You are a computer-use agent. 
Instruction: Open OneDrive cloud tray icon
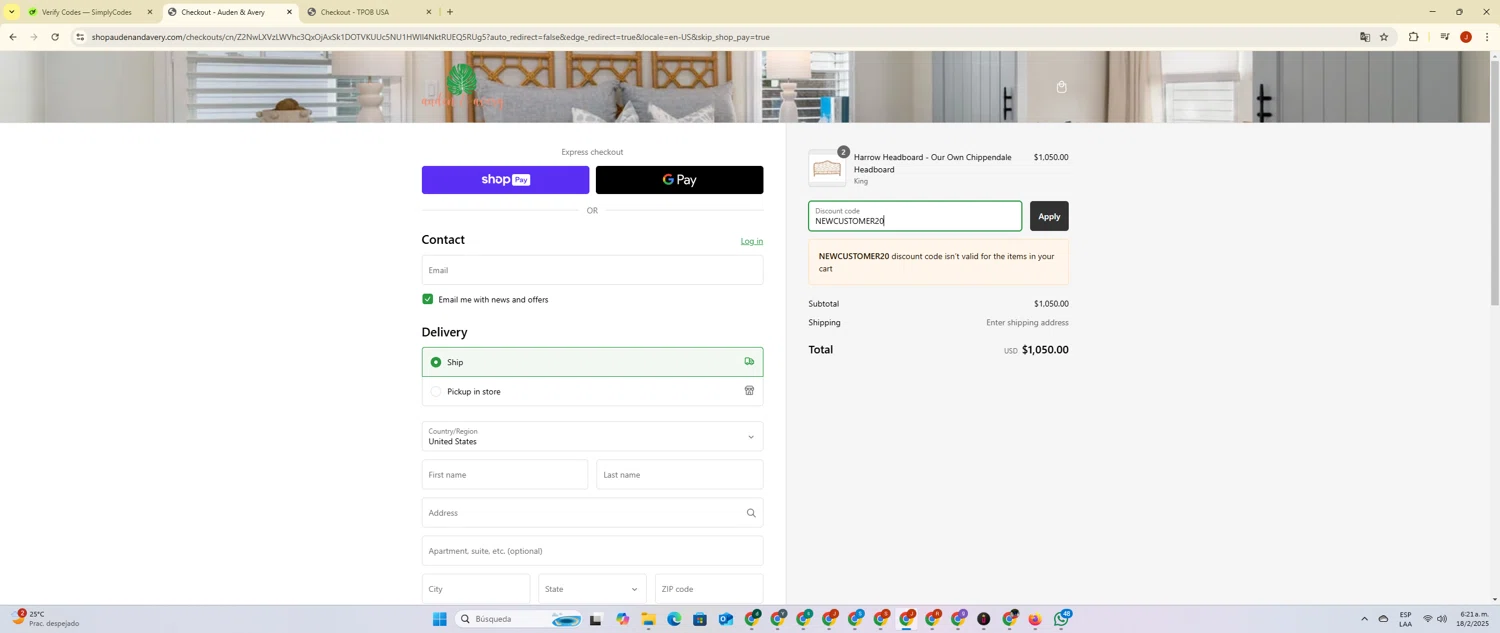1383,619
